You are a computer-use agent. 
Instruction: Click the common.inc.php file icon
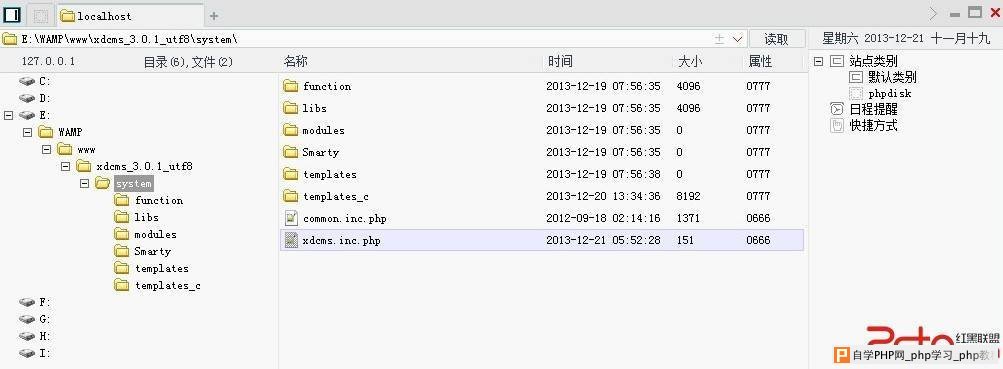point(291,218)
